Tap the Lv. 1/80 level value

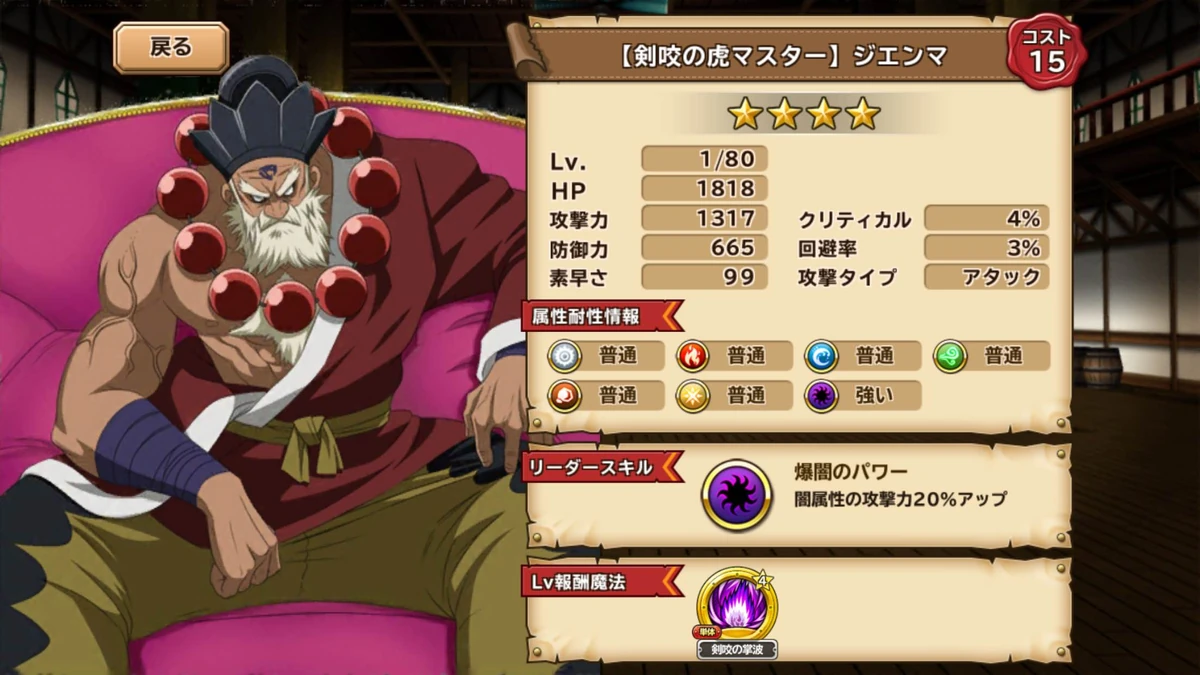click(x=704, y=158)
